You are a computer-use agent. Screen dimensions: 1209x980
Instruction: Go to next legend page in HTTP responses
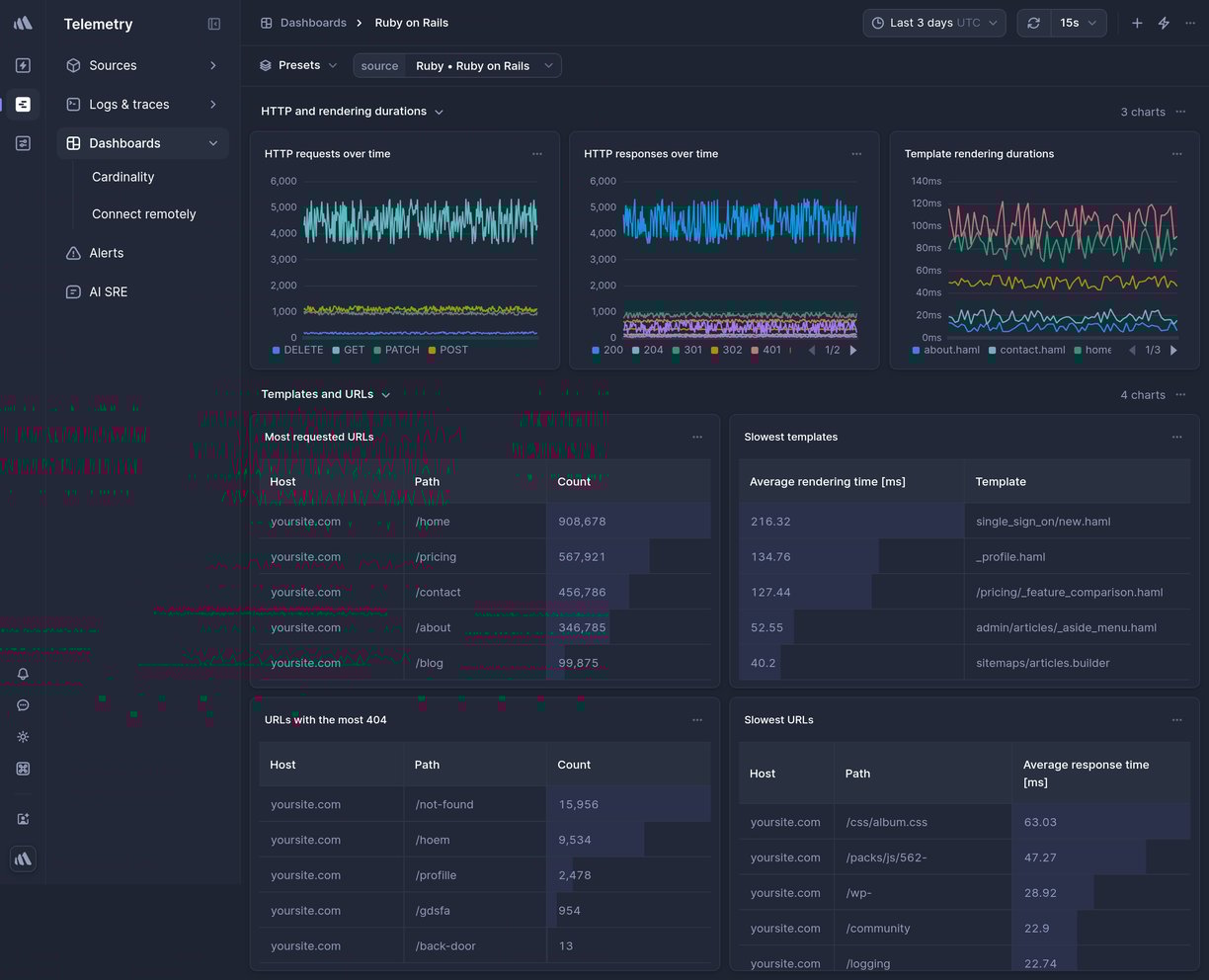coord(853,350)
